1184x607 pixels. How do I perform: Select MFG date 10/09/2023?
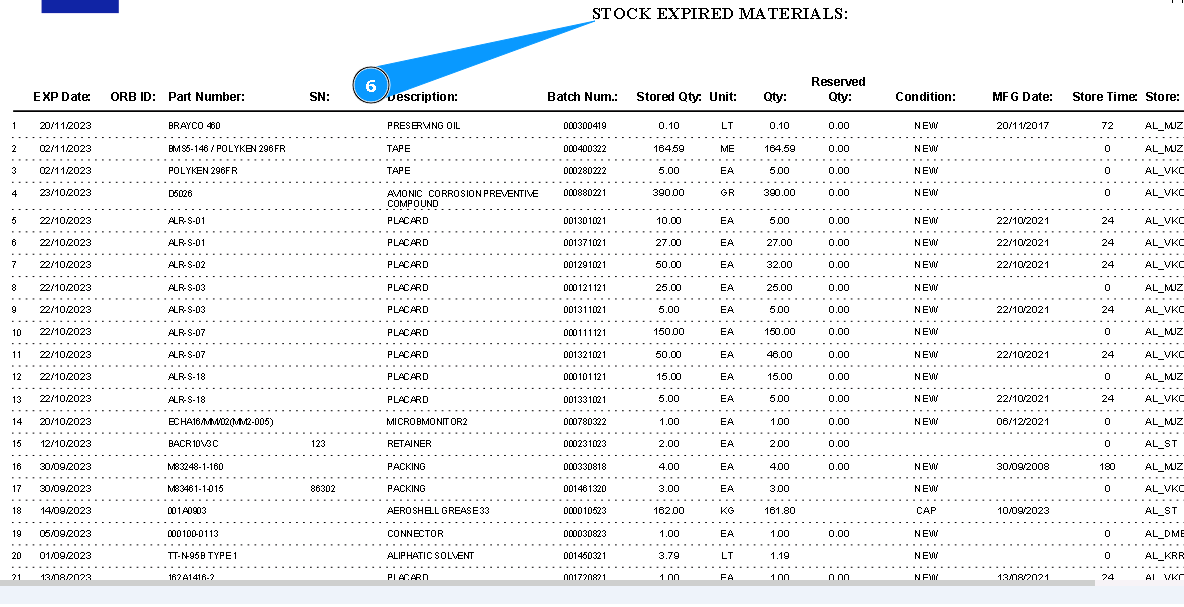(x=1022, y=511)
